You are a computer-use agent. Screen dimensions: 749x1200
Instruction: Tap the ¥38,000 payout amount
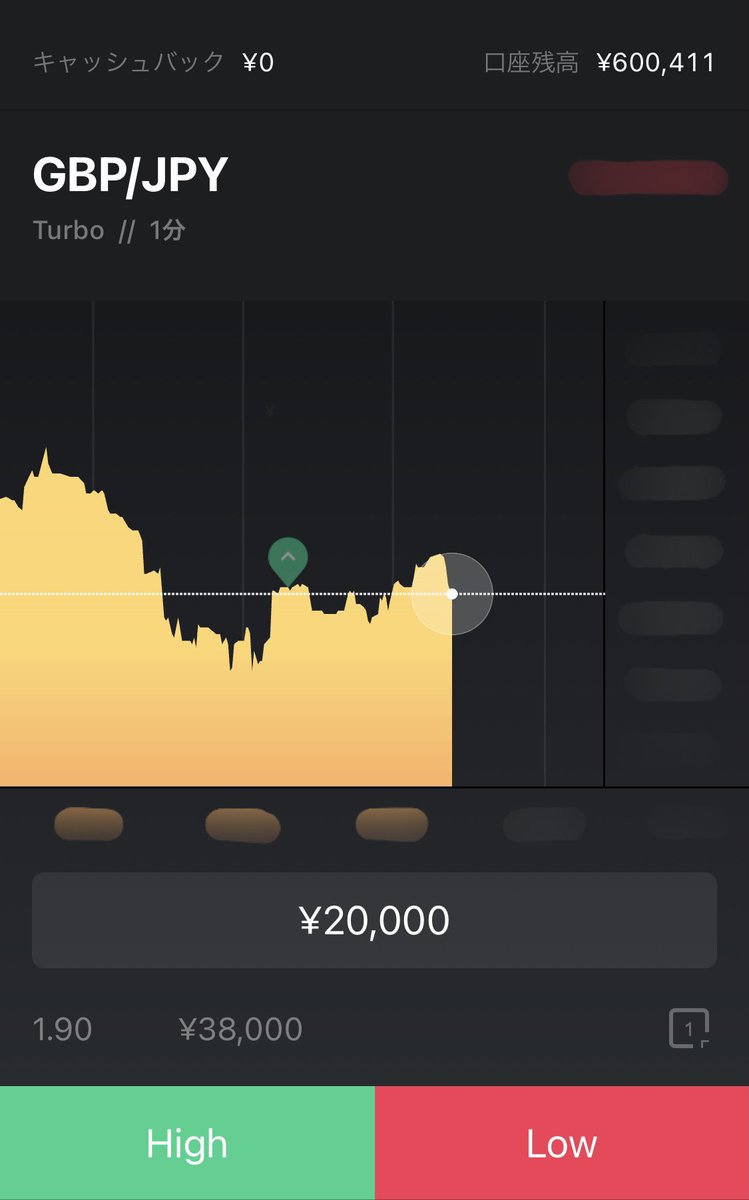(x=240, y=1029)
